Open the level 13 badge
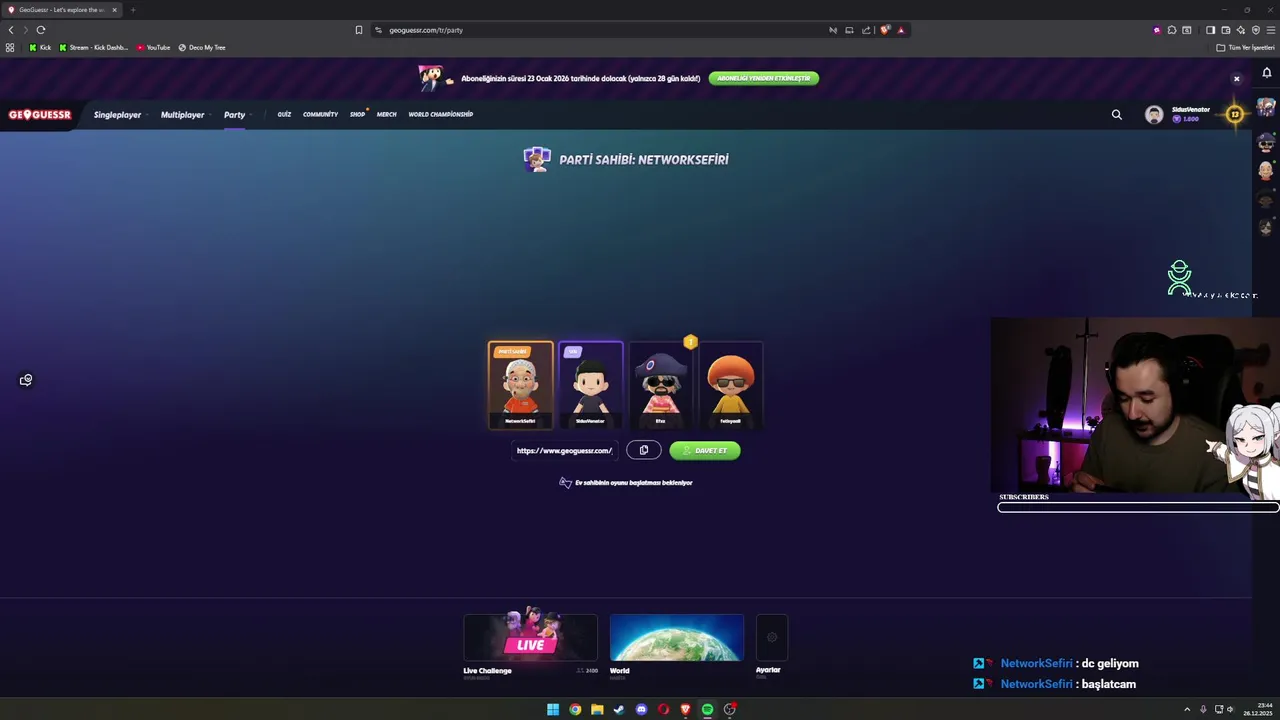This screenshot has width=1280, height=720. tap(1235, 114)
